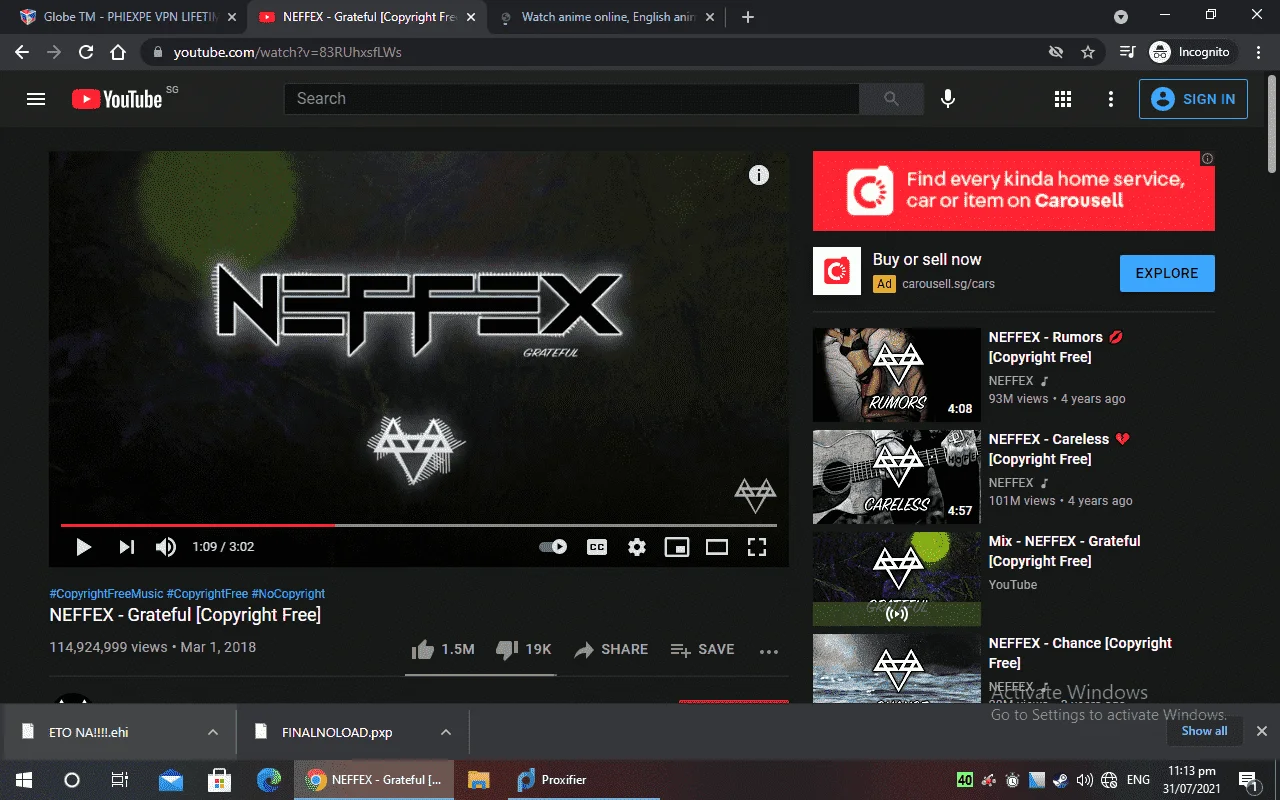Viewport: 1280px width, 800px height.
Task: Enter full screen mode
Action: [757, 547]
